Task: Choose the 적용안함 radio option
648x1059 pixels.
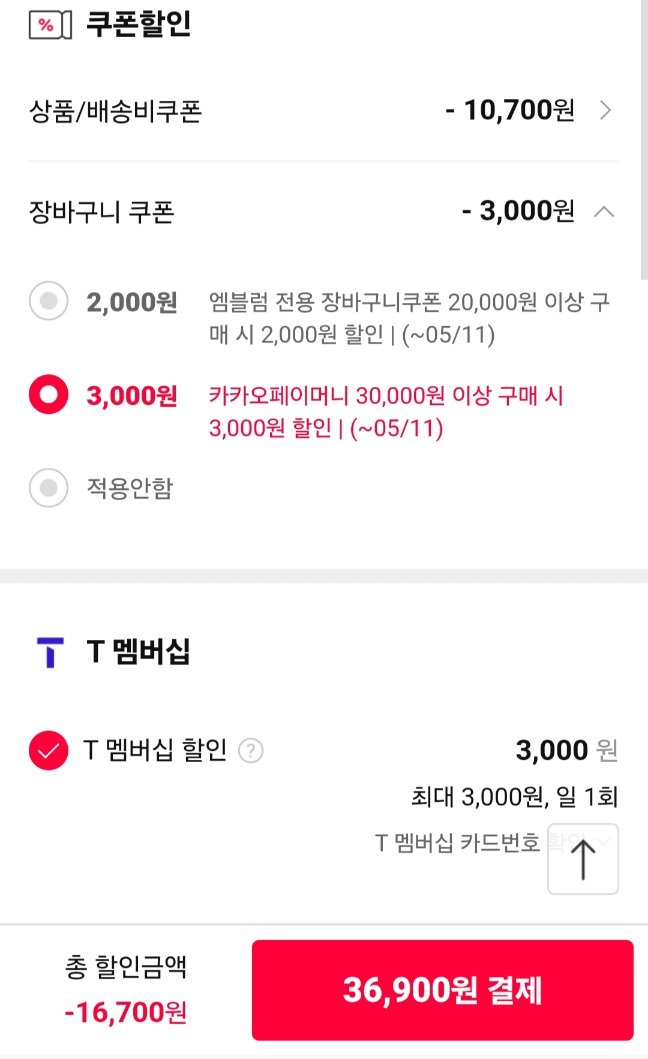Action: point(48,488)
